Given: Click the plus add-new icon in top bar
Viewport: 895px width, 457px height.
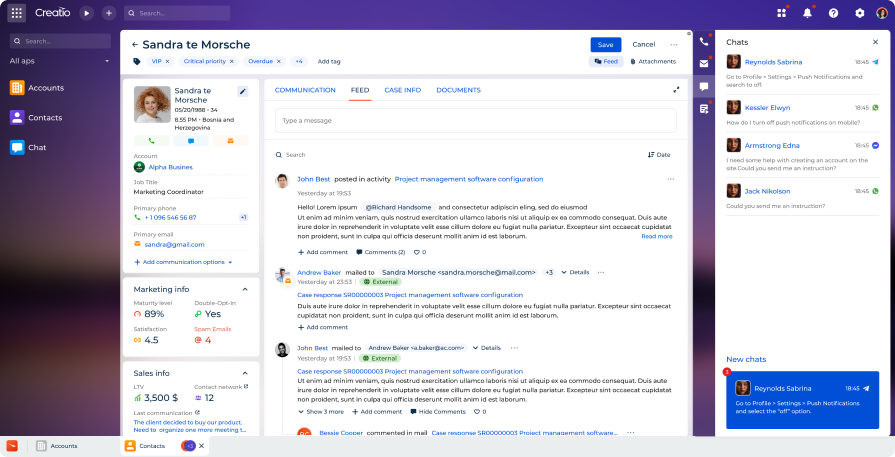Looking at the screenshot, I should [x=108, y=13].
